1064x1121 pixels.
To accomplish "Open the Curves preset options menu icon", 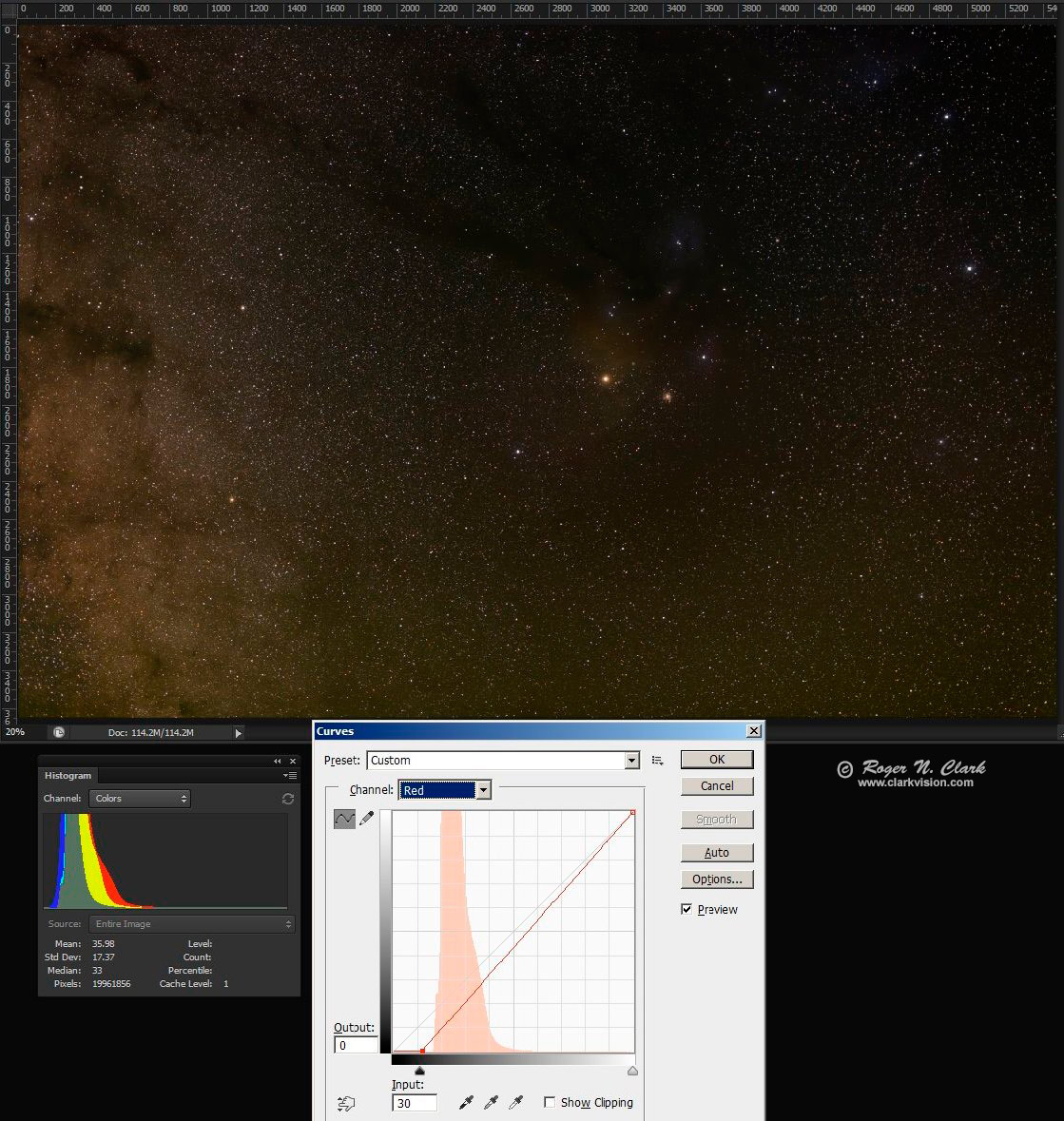I will [657, 761].
